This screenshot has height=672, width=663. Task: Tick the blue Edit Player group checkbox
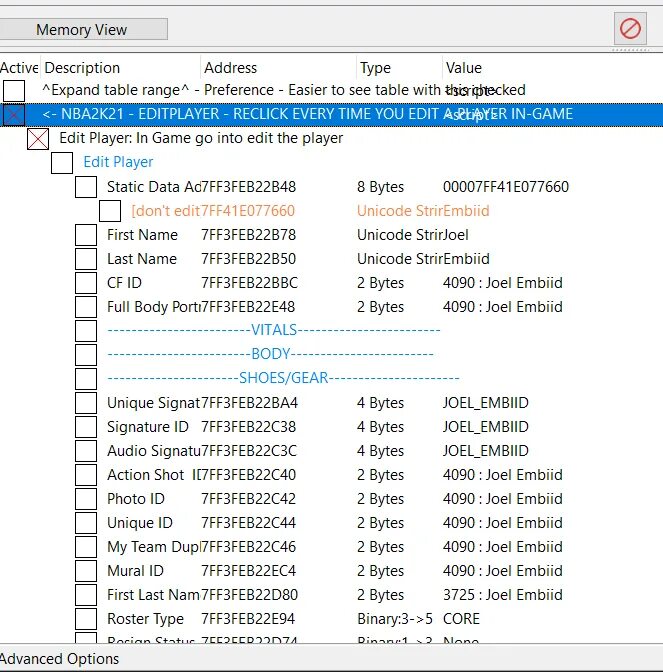tap(62, 163)
